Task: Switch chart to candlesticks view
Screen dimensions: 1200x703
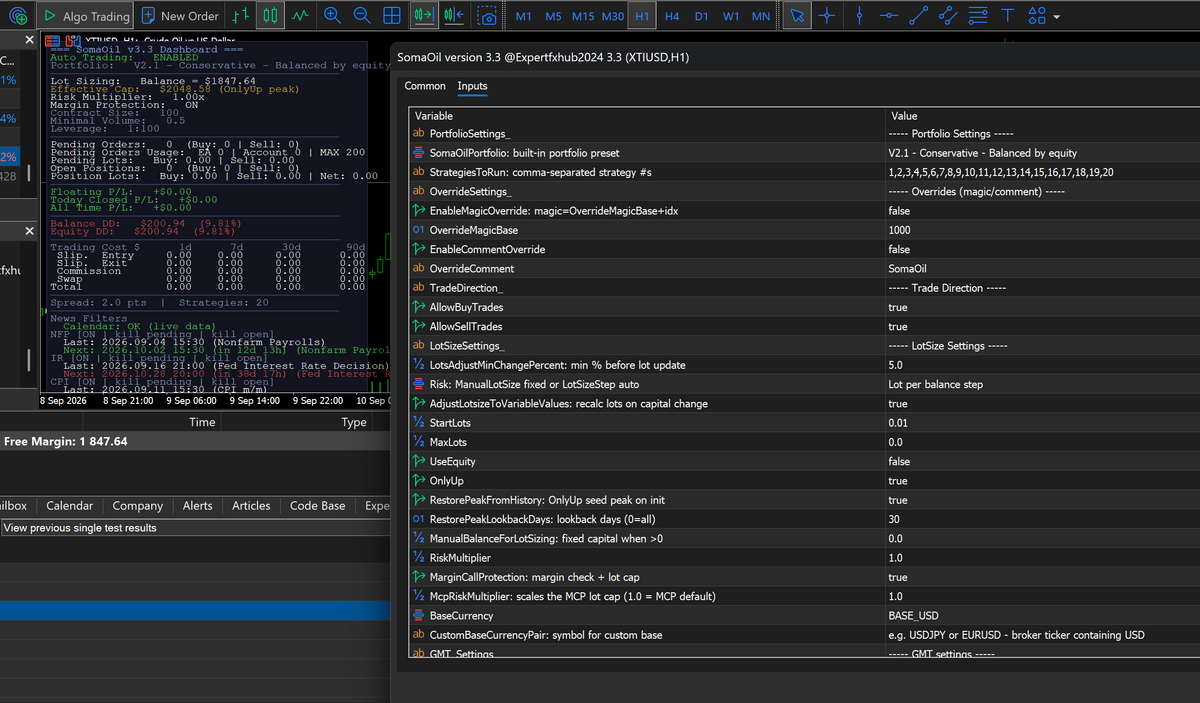Action: coord(269,16)
